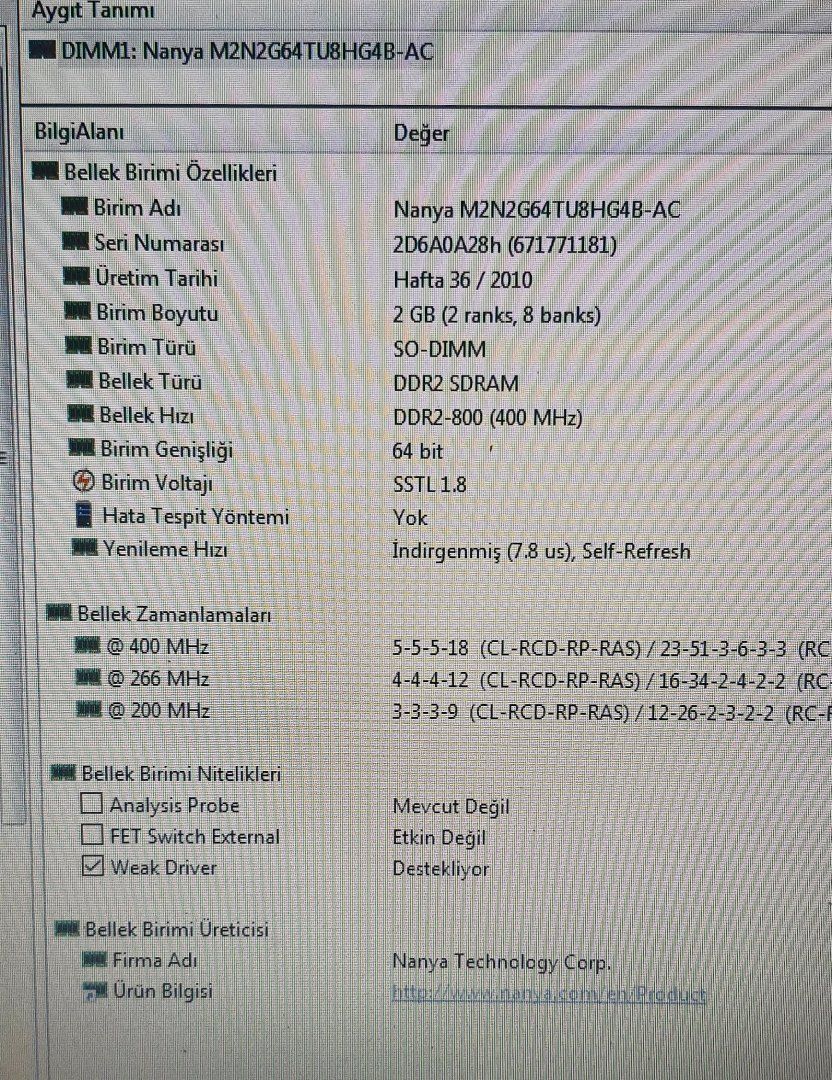Image resolution: width=832 pixels, height=1080 pixels.
Task: Select the Üretim Tarihi label
Action: pos(156,278)
